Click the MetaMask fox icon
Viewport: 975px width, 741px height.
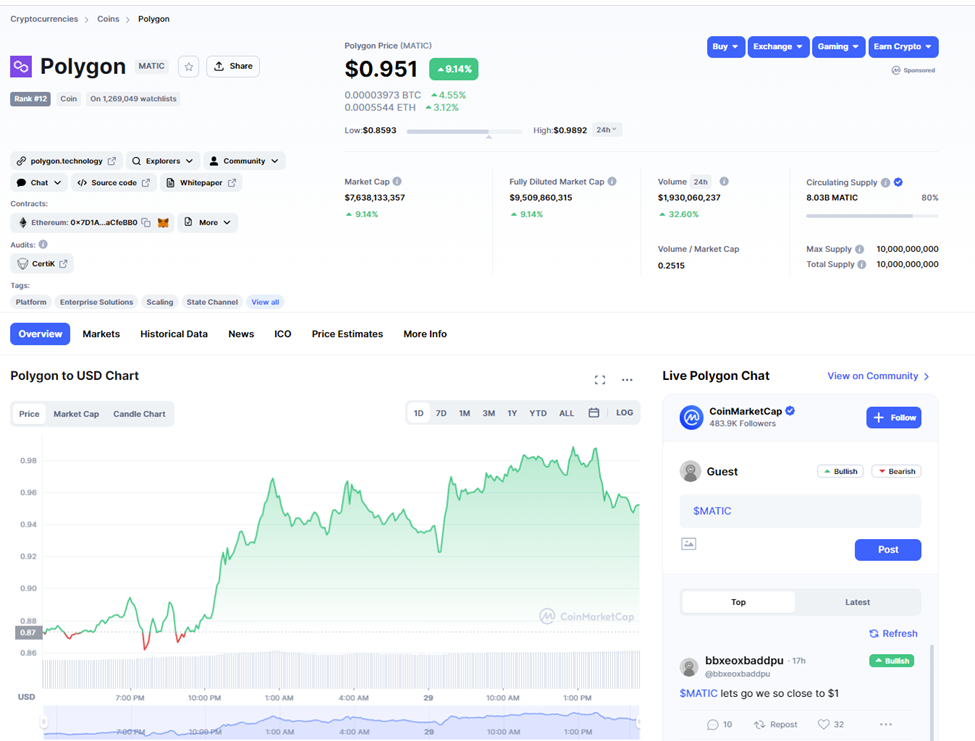(x=164, y=223)
